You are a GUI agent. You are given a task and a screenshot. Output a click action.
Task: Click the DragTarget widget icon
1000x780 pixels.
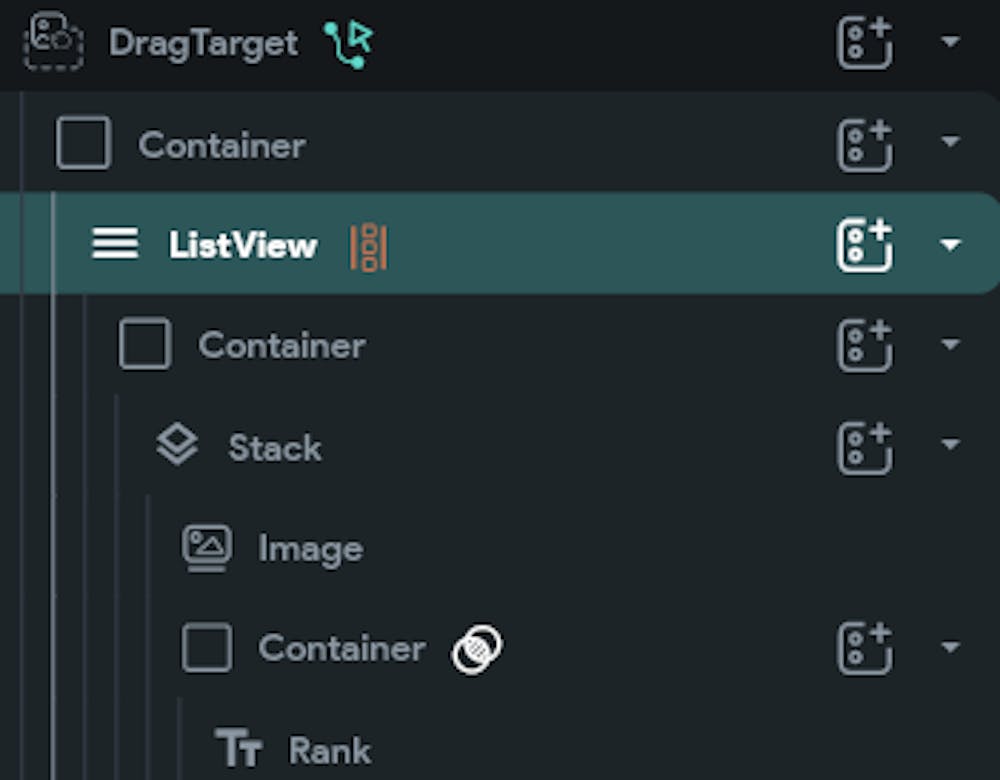[x=53, y=42]
